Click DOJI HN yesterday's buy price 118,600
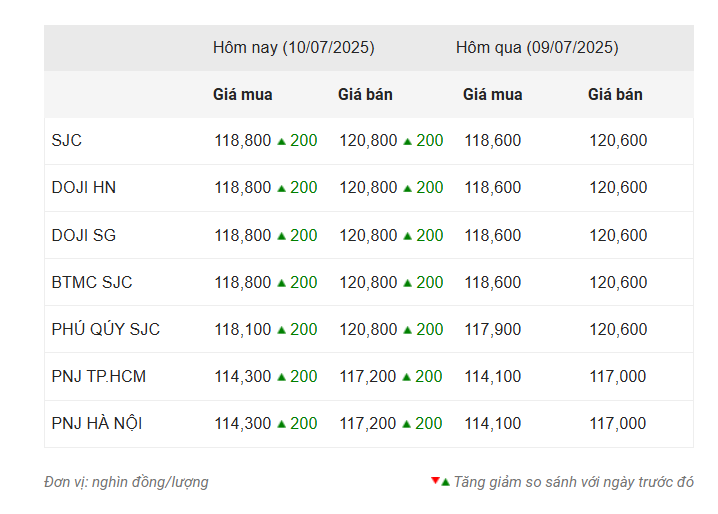718x514 pixels. [493, 187]
